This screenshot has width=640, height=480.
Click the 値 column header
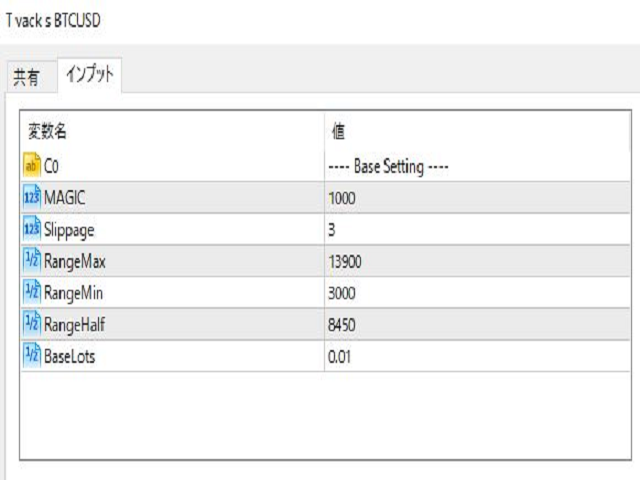(338, 133)
